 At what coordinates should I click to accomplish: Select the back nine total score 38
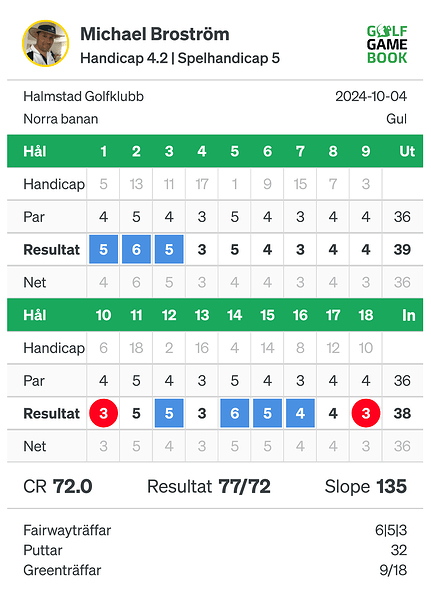tap(402, 413)
